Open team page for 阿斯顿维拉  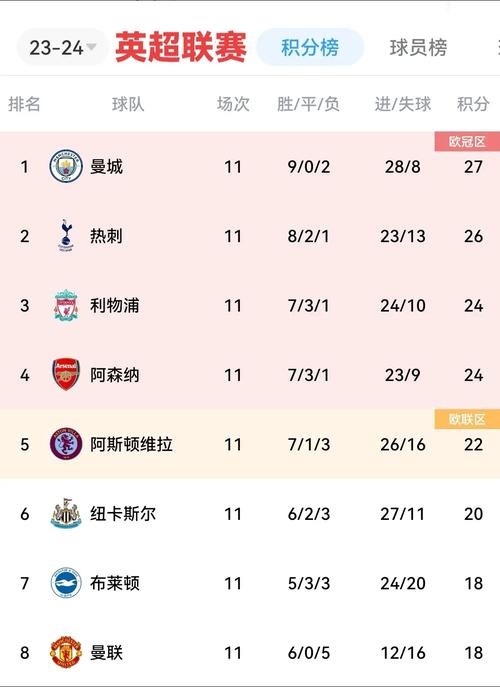coord(131,444)
